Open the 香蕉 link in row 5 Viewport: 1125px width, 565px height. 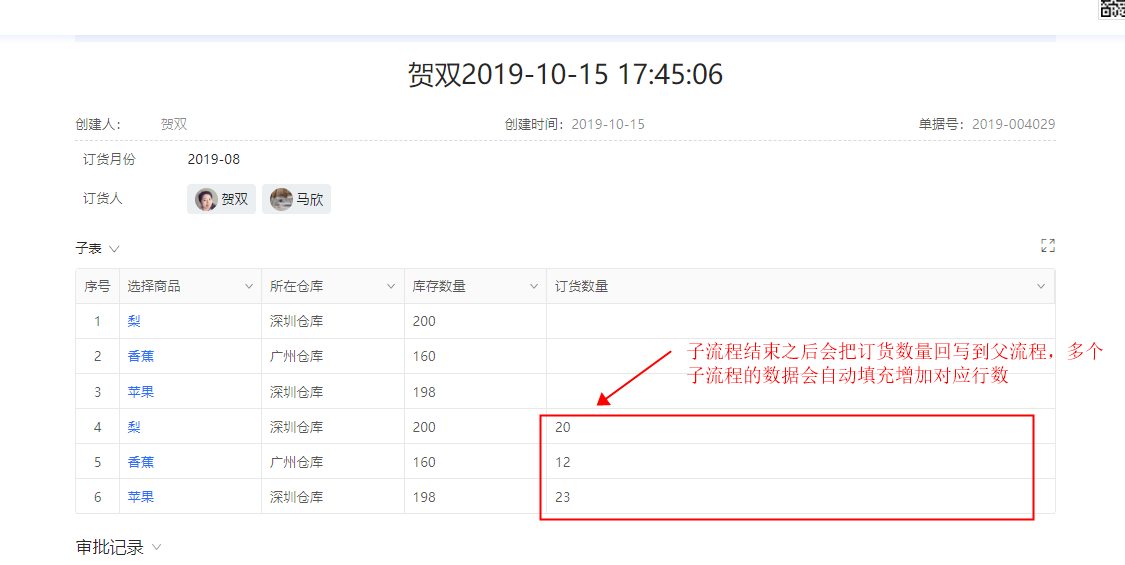pyautogui.click(x=141, y=462)
